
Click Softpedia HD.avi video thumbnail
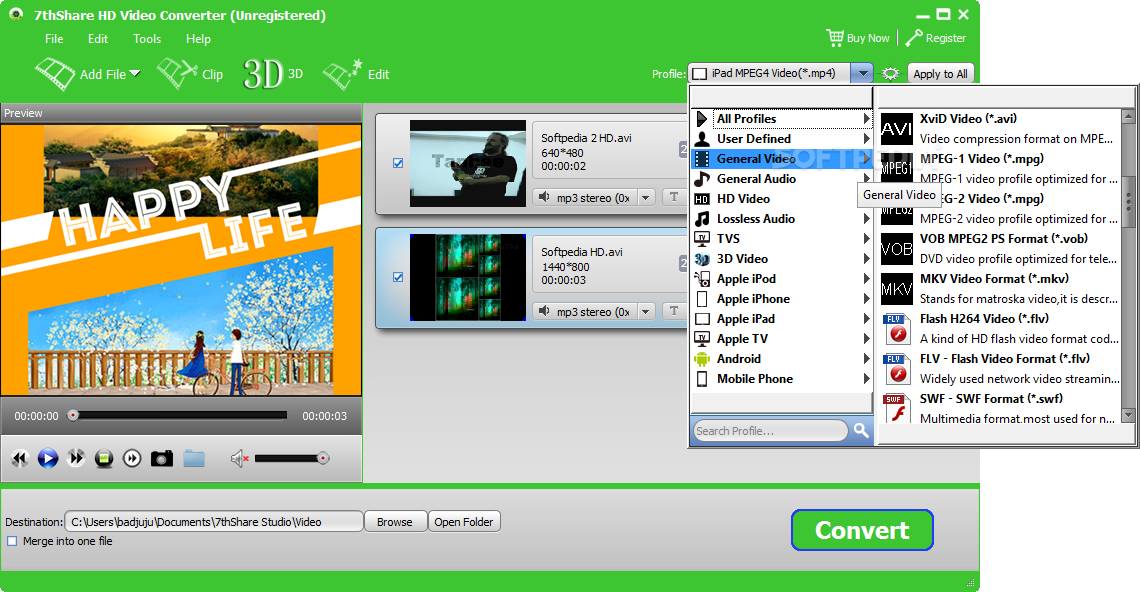[467, 277]
